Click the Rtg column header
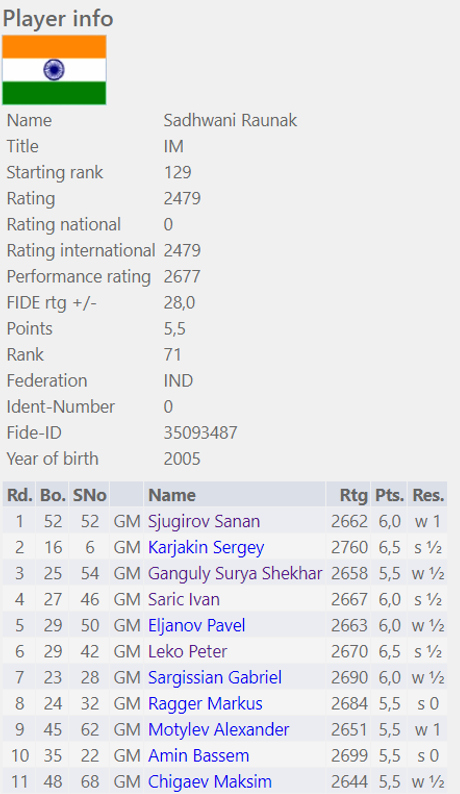This screenshot has width=460, height=794. [348, 495]
